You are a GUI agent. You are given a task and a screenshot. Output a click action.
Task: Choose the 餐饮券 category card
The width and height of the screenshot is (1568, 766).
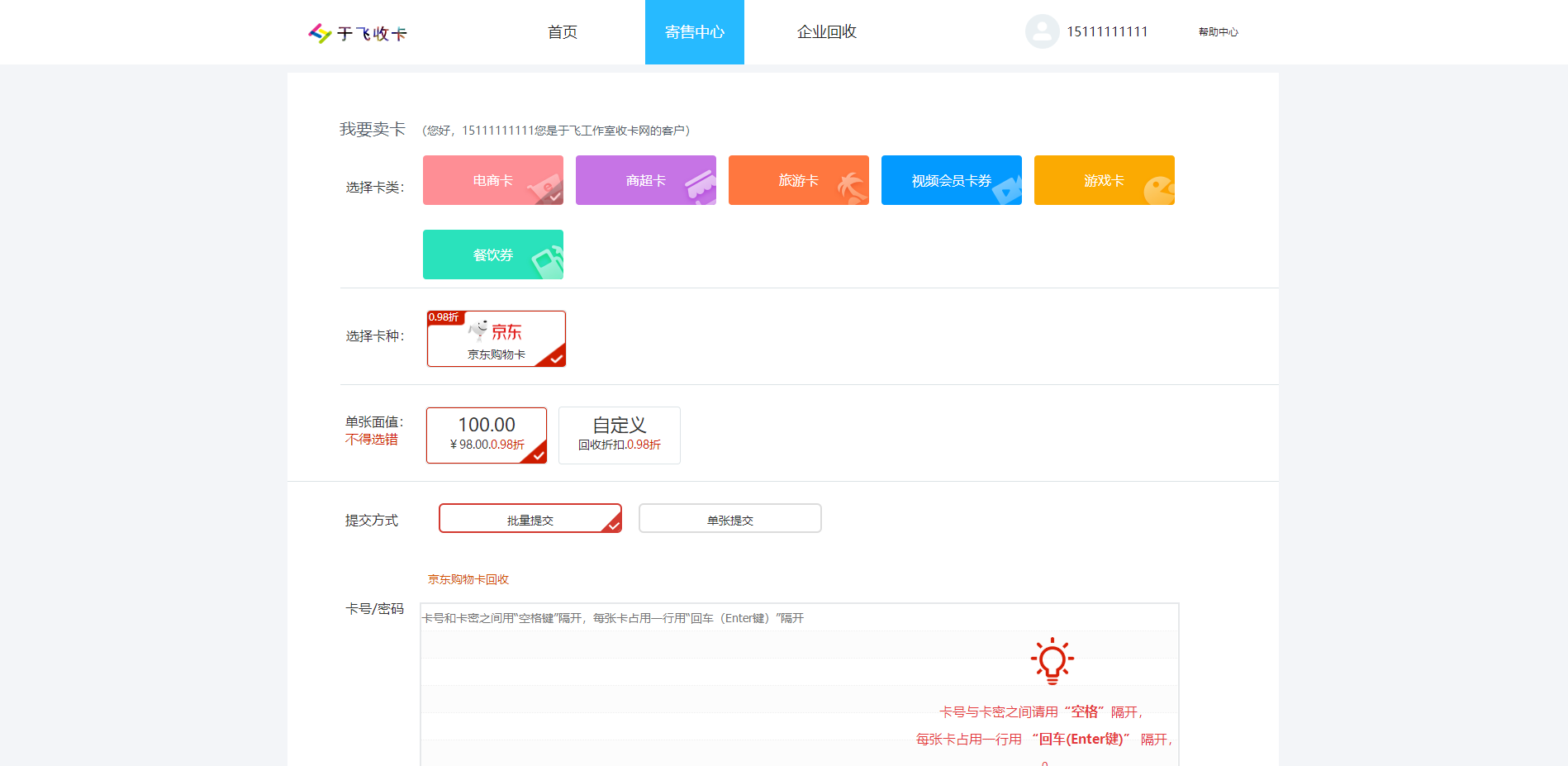tap(493, 255)
